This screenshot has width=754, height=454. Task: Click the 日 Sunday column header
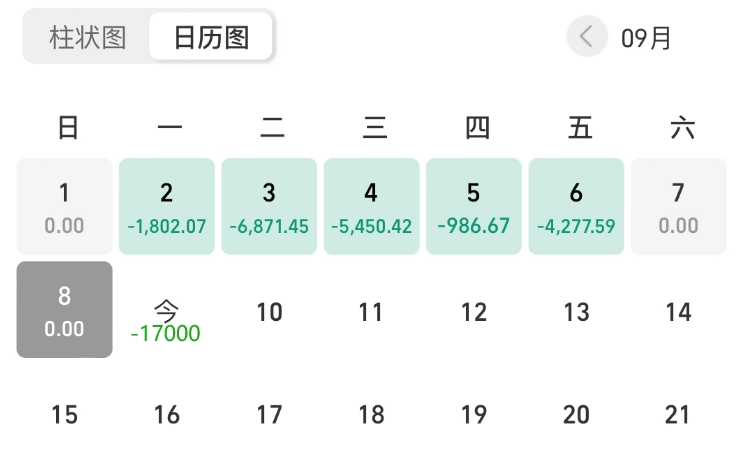(x=68, y=128)
